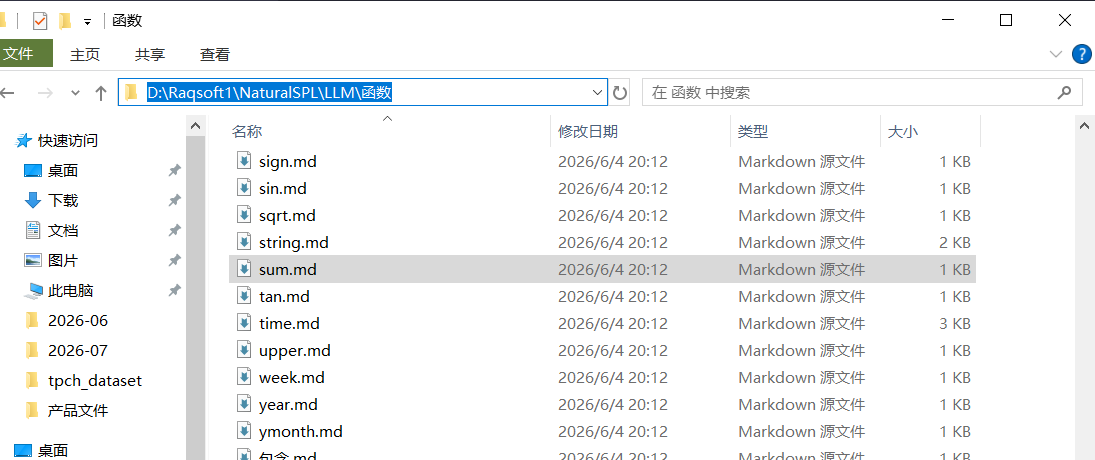The image size is (1095, 460).
Task: Open recent locations dropdown arrow
Action: coord(75,92)
